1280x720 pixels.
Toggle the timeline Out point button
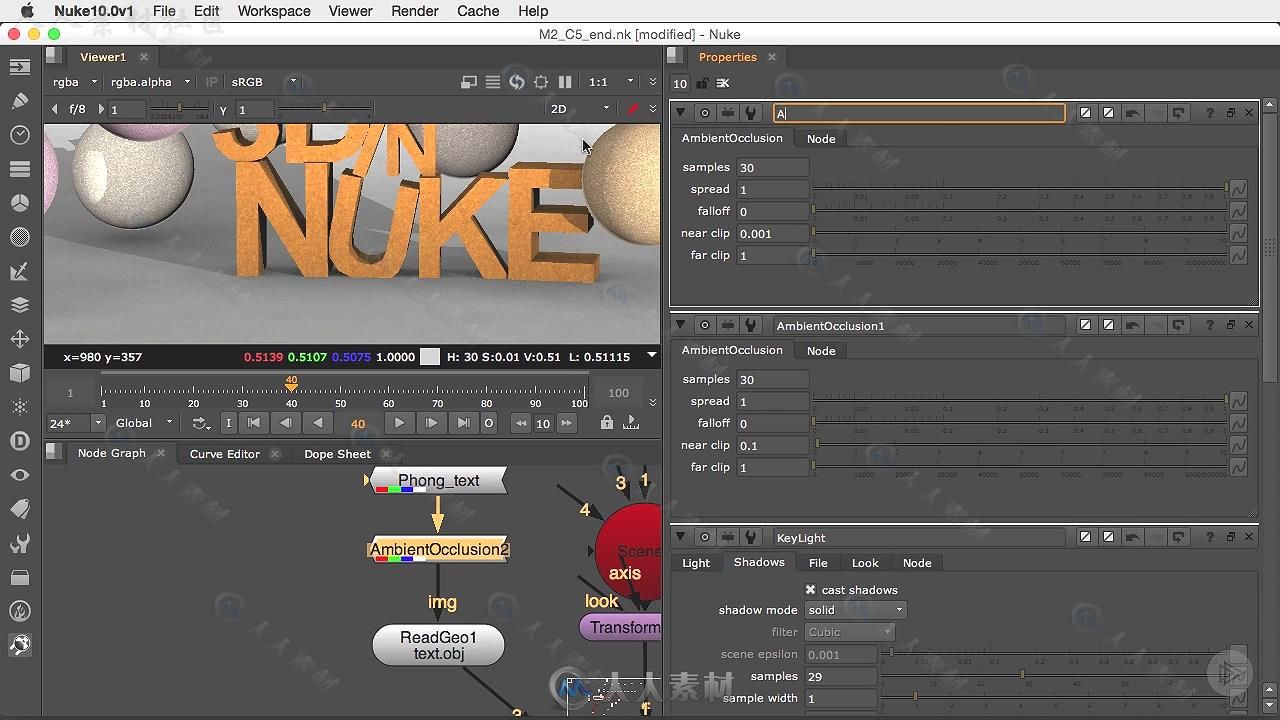489,423
